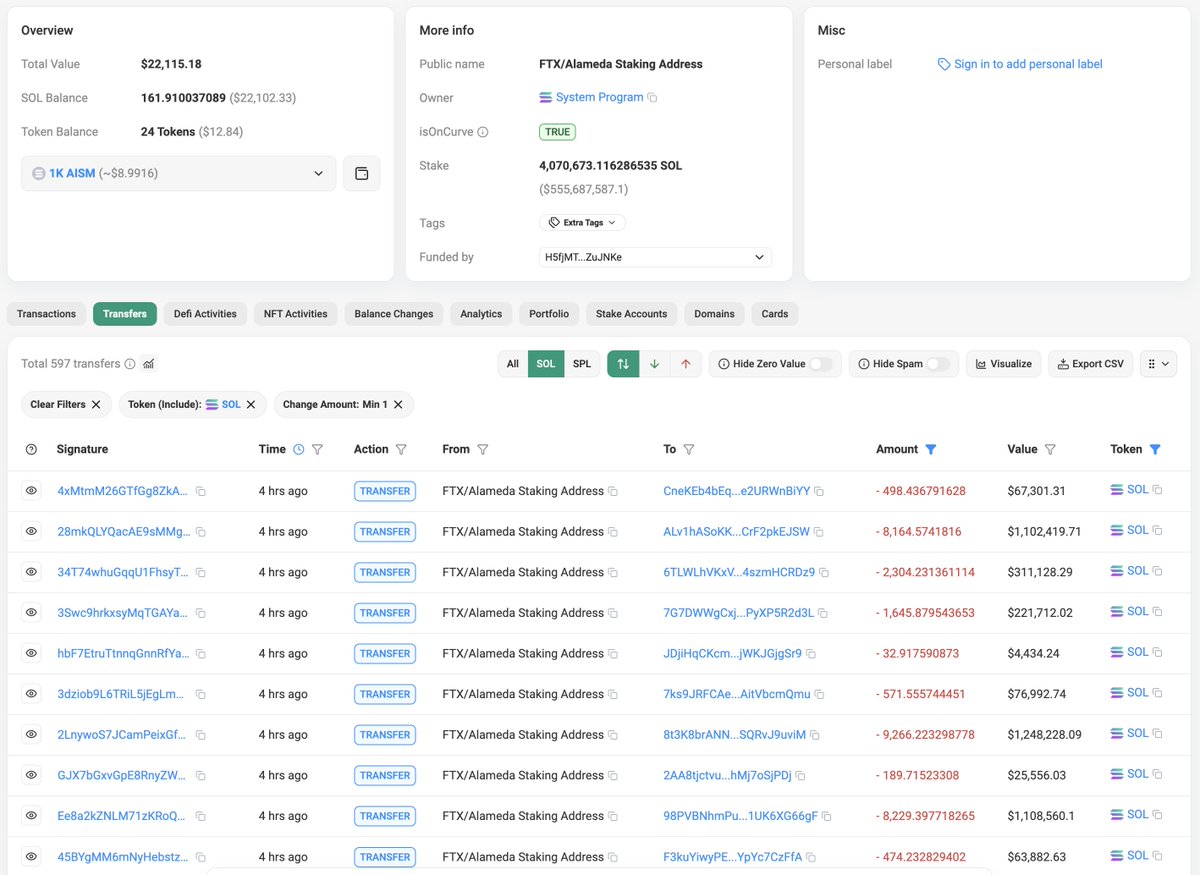Click the Amount column filter icon
1200x875 pixels.
[x=931, y=450]
